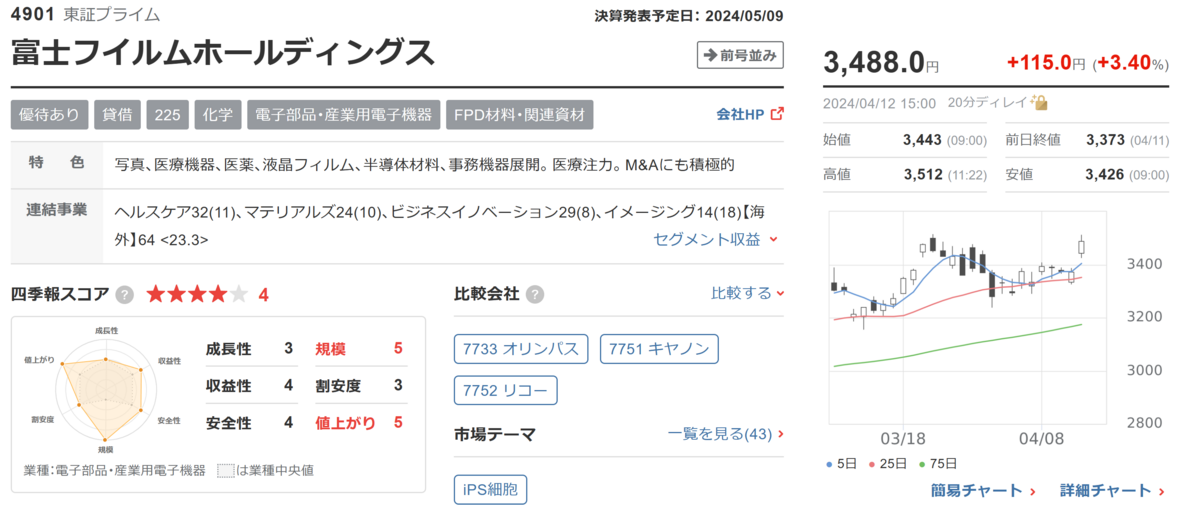Screen dimensions: 1200x505
Task: Select the FPD材料・関連資材 tag
Action: [519, 114]
